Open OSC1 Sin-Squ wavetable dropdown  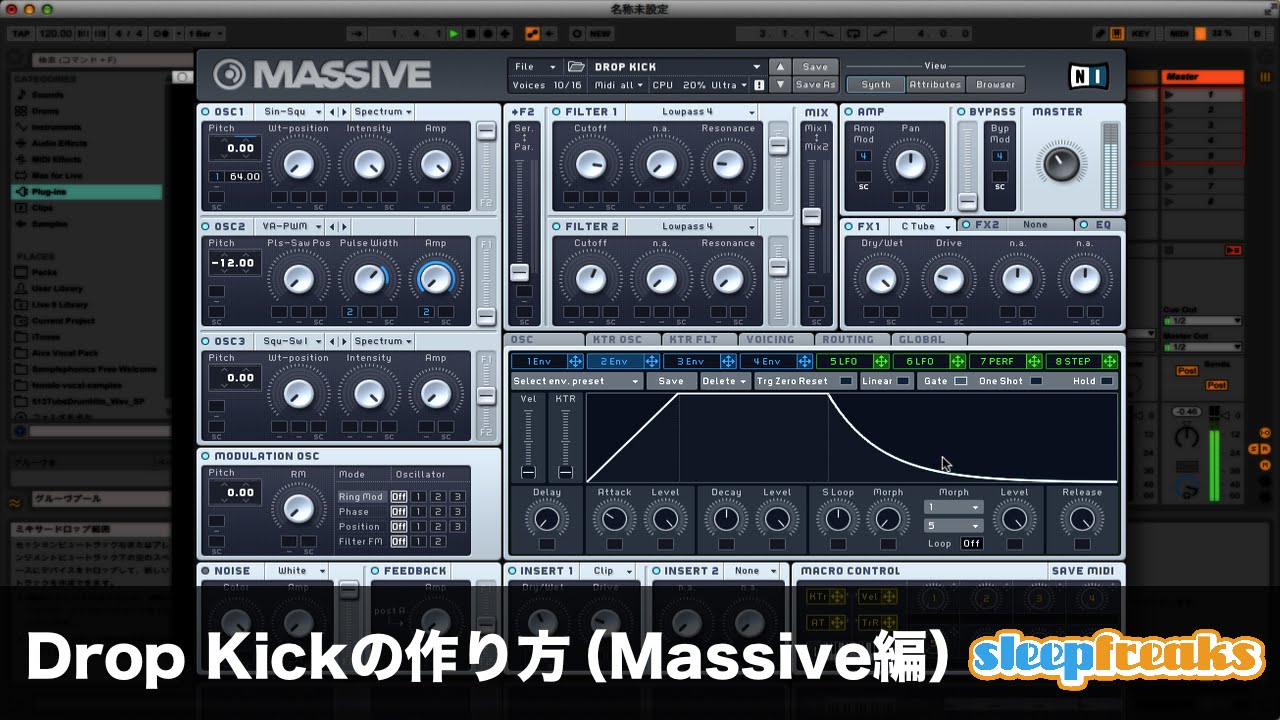click(291, 112)
